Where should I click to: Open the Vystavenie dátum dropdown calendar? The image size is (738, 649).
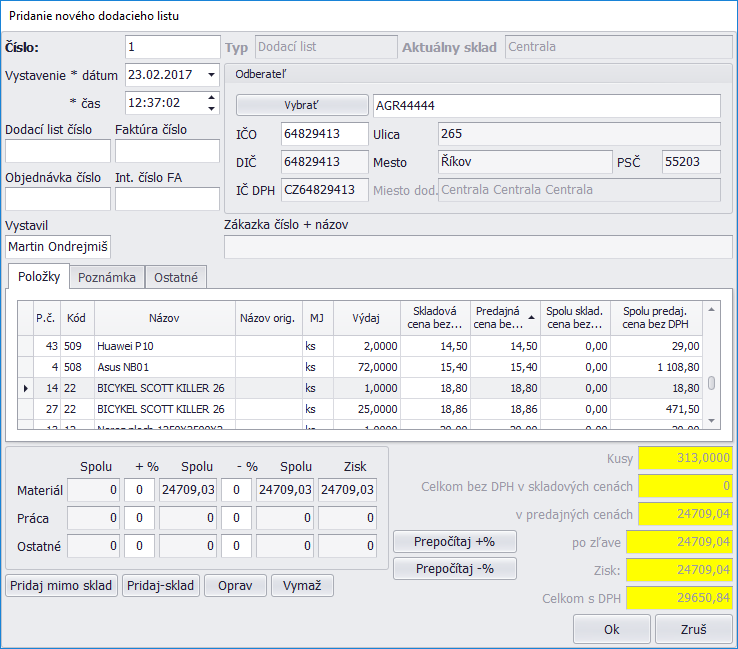tap(210, 74)
